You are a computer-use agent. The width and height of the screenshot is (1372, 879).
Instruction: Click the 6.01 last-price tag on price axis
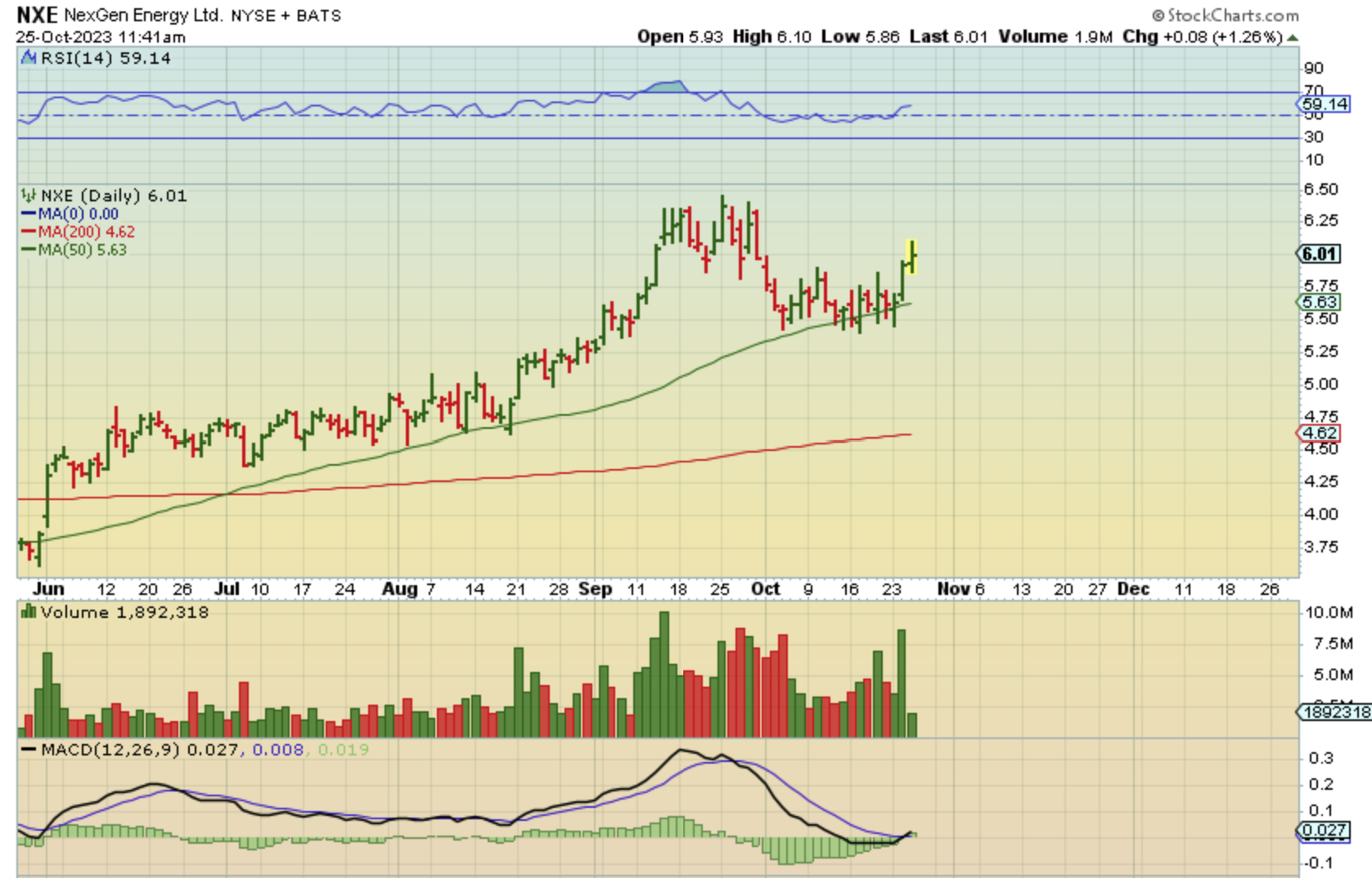(x=1320, y=254)
